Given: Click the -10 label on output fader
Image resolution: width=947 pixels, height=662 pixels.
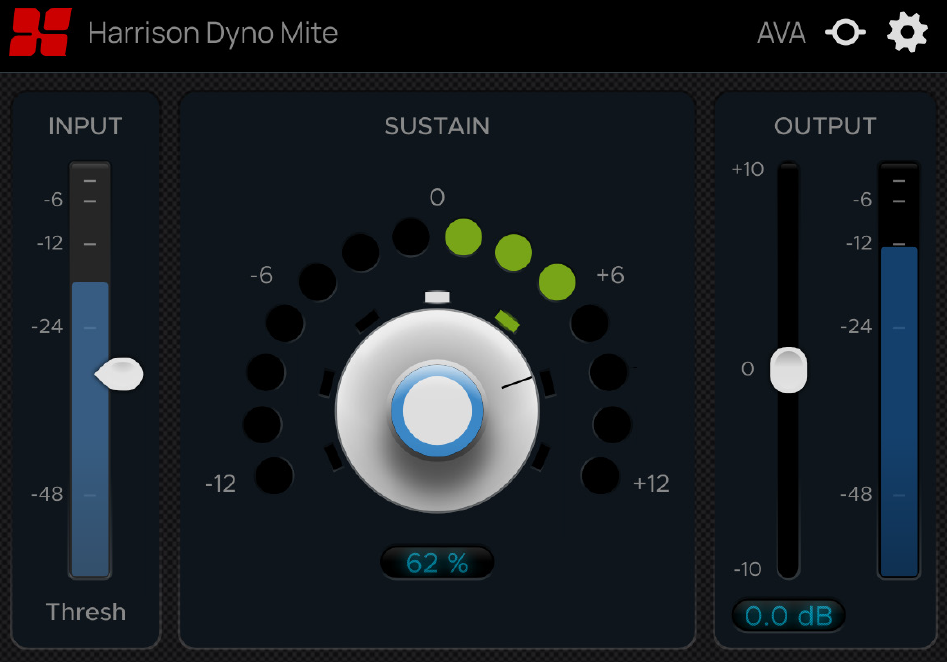Looking at the screenshot, I should pyautogui.click(x=747, y=569).
